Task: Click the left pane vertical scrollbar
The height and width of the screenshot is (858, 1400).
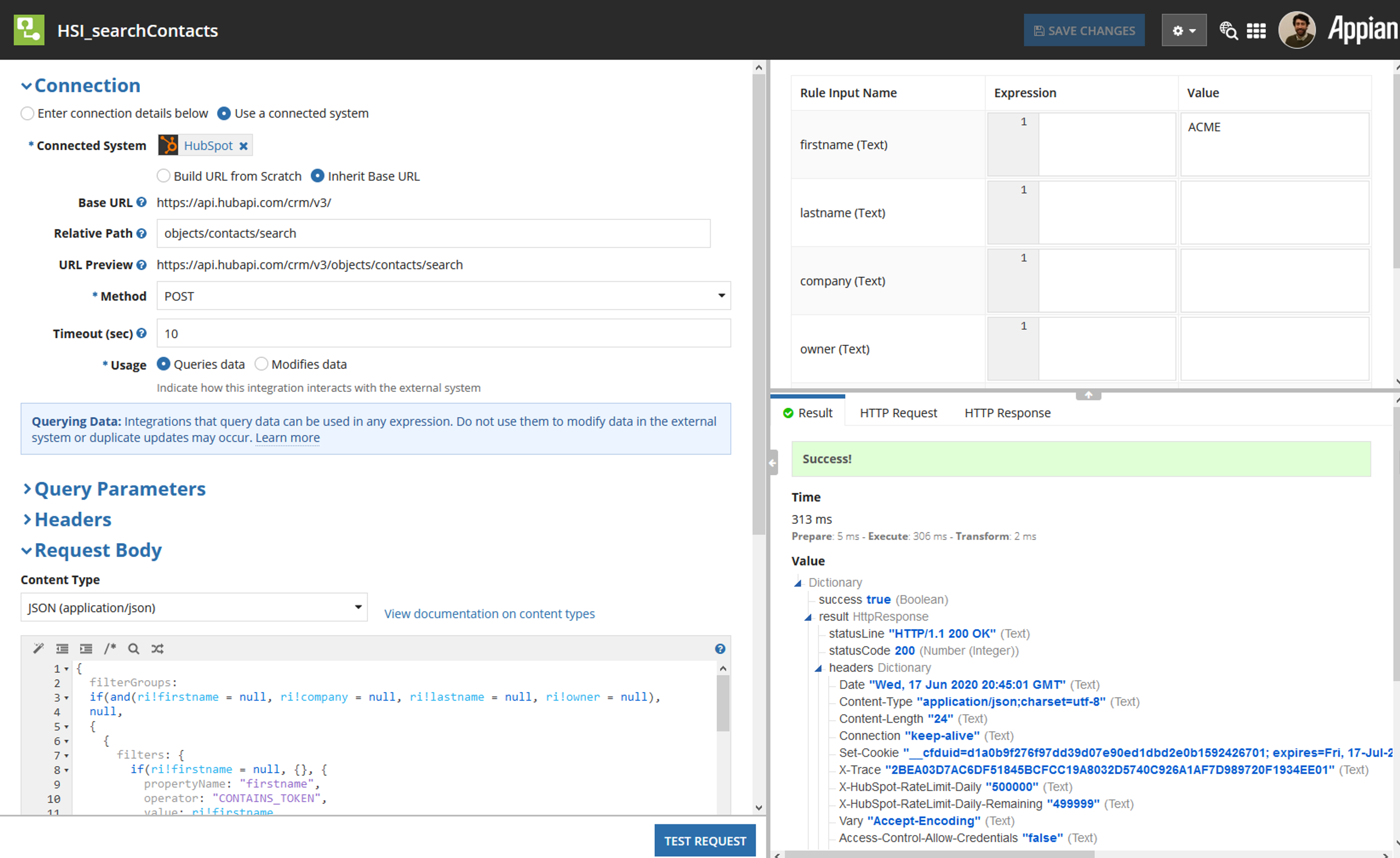Action: [759, 304]
